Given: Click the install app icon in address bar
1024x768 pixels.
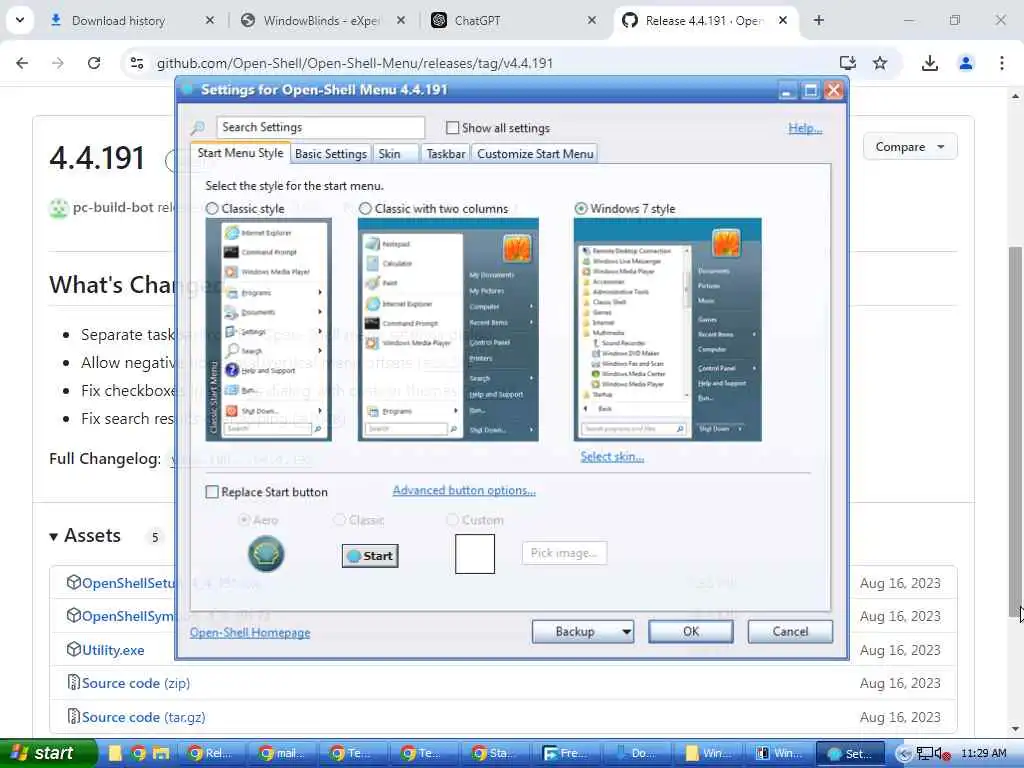Looking at the screenshot, I should (848, 63).
